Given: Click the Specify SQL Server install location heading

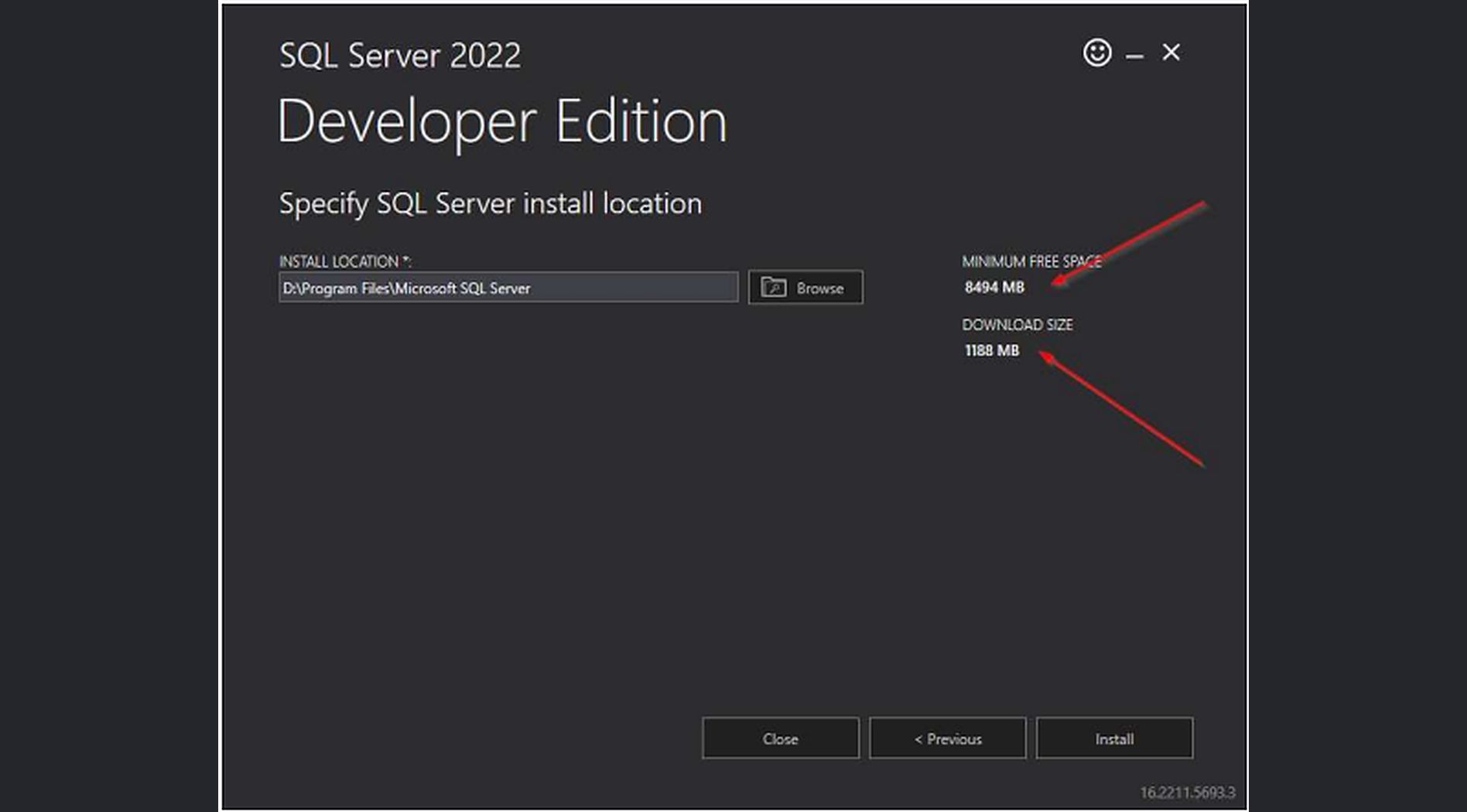Looking at the screenshot, I should [491, 204].
